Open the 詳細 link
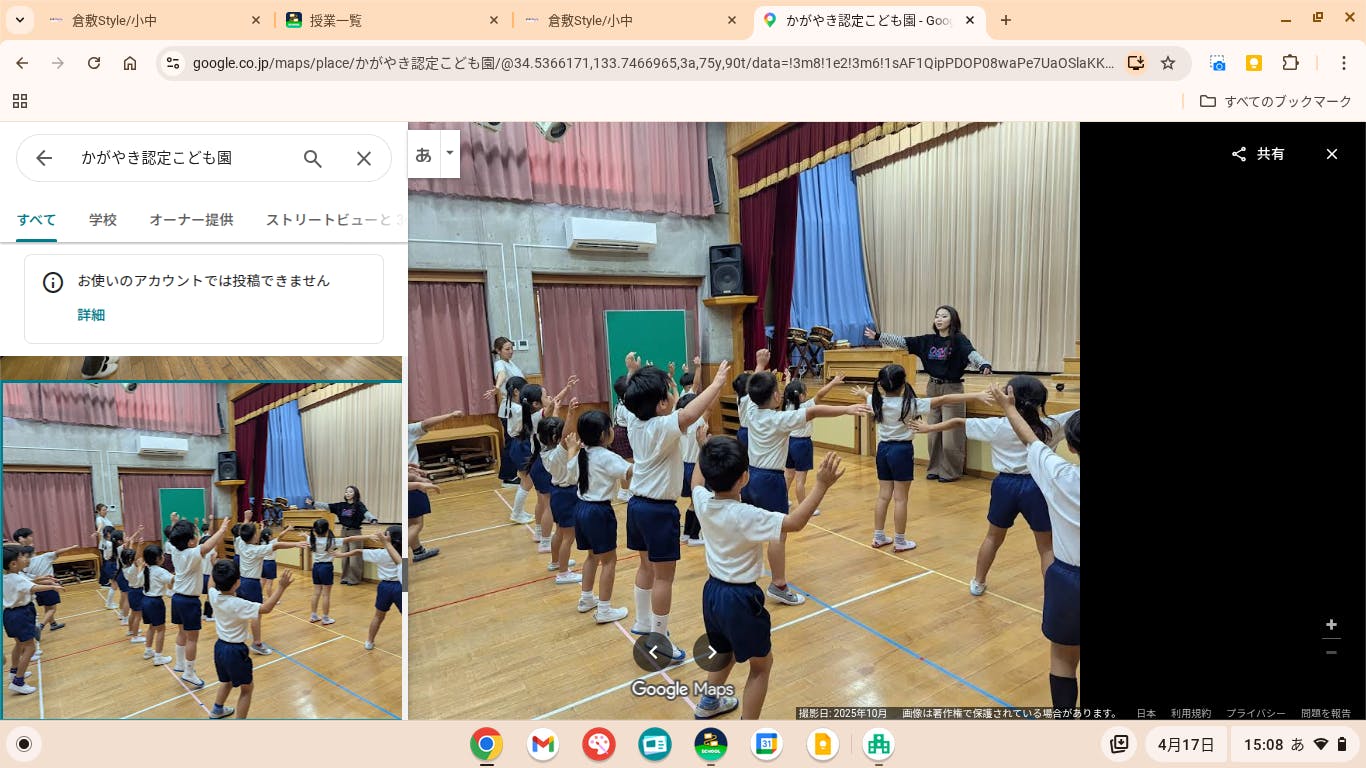 click(x=91, y=315)
